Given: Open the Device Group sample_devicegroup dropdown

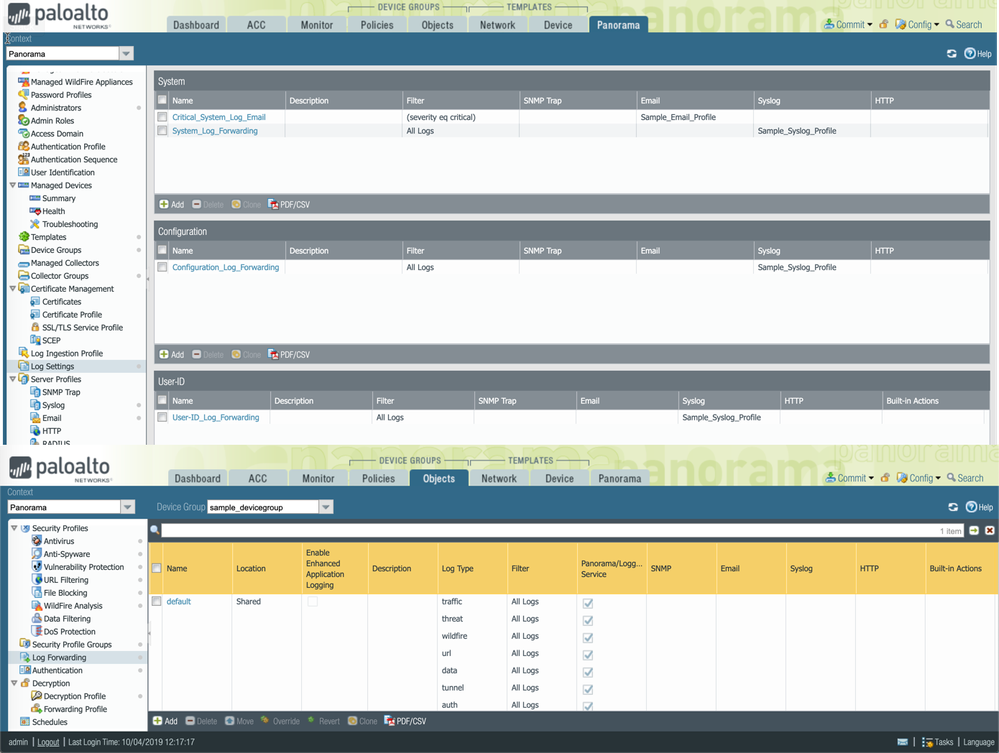Looking at the screenshot, I should pos(325,507).
